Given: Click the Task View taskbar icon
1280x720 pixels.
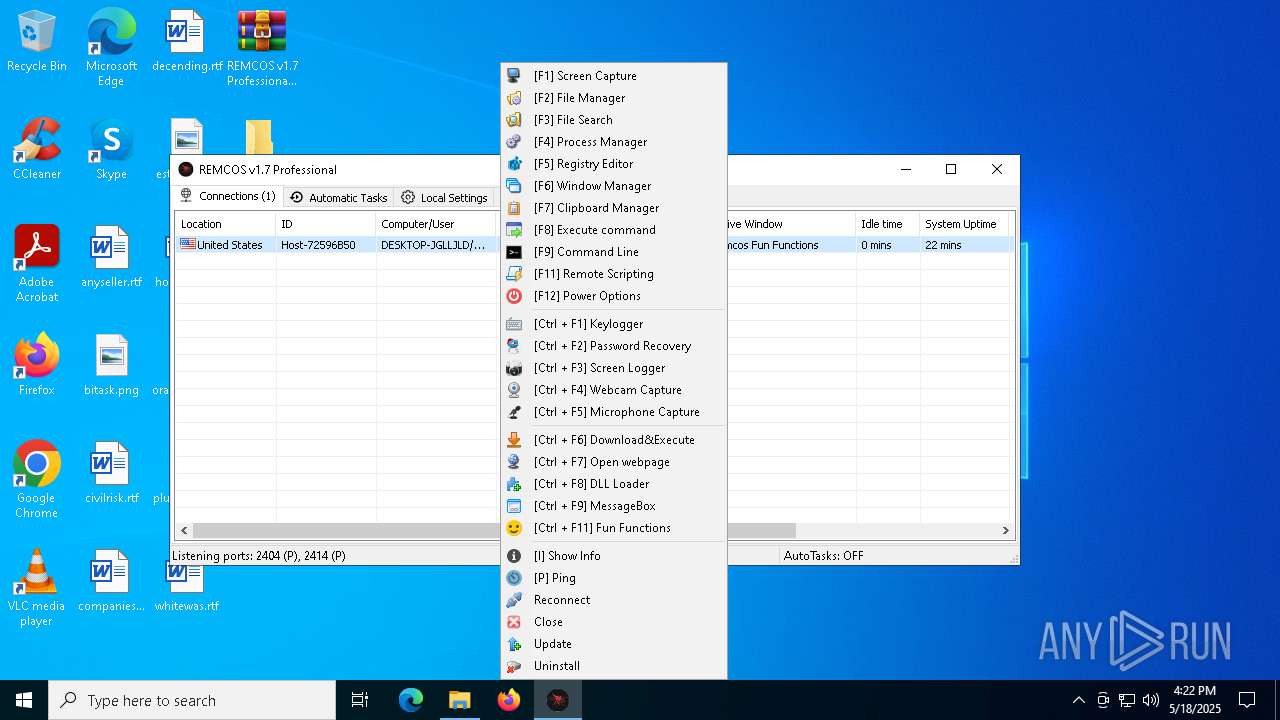Looking at the screenshot, I should [360, 700].
